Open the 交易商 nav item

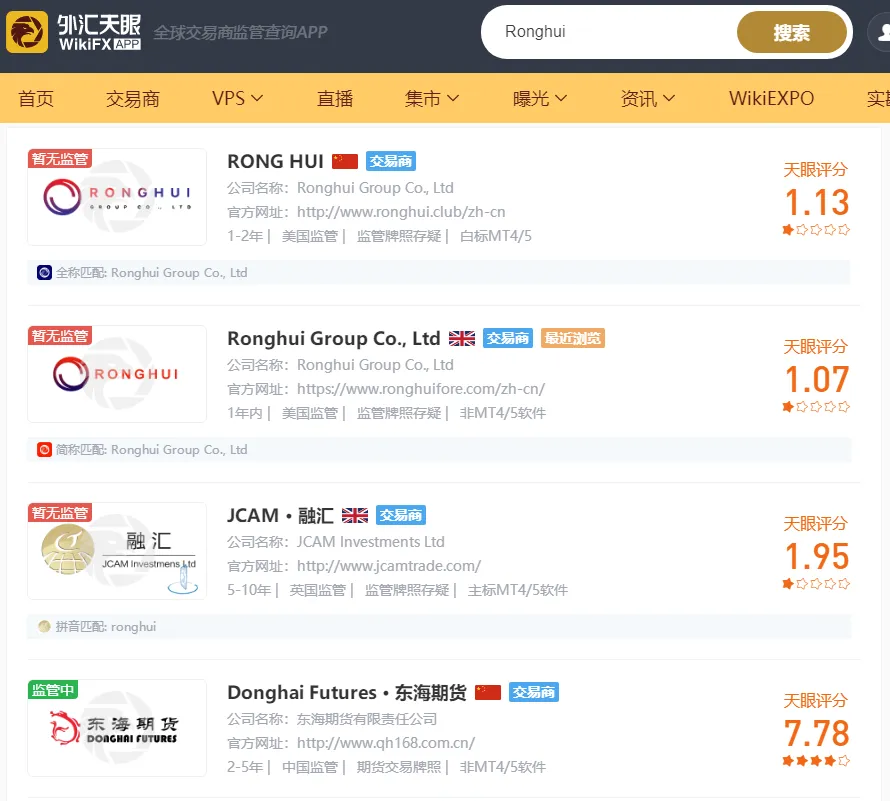pos(133,98)
